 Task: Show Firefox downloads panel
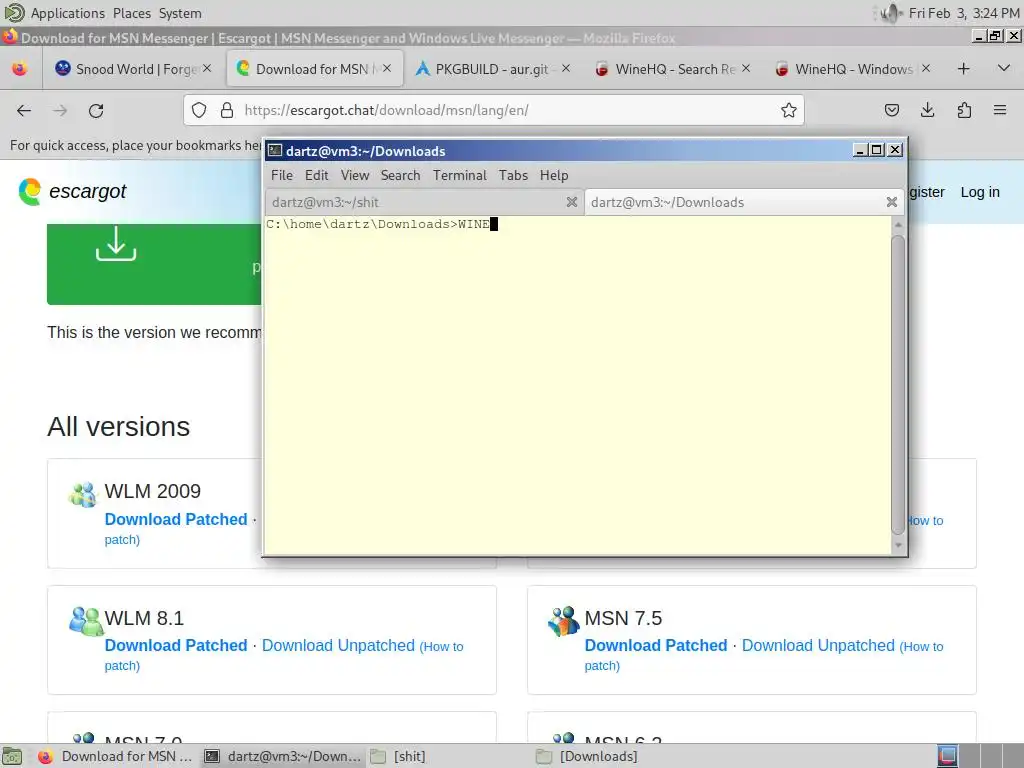coord(927,110)
